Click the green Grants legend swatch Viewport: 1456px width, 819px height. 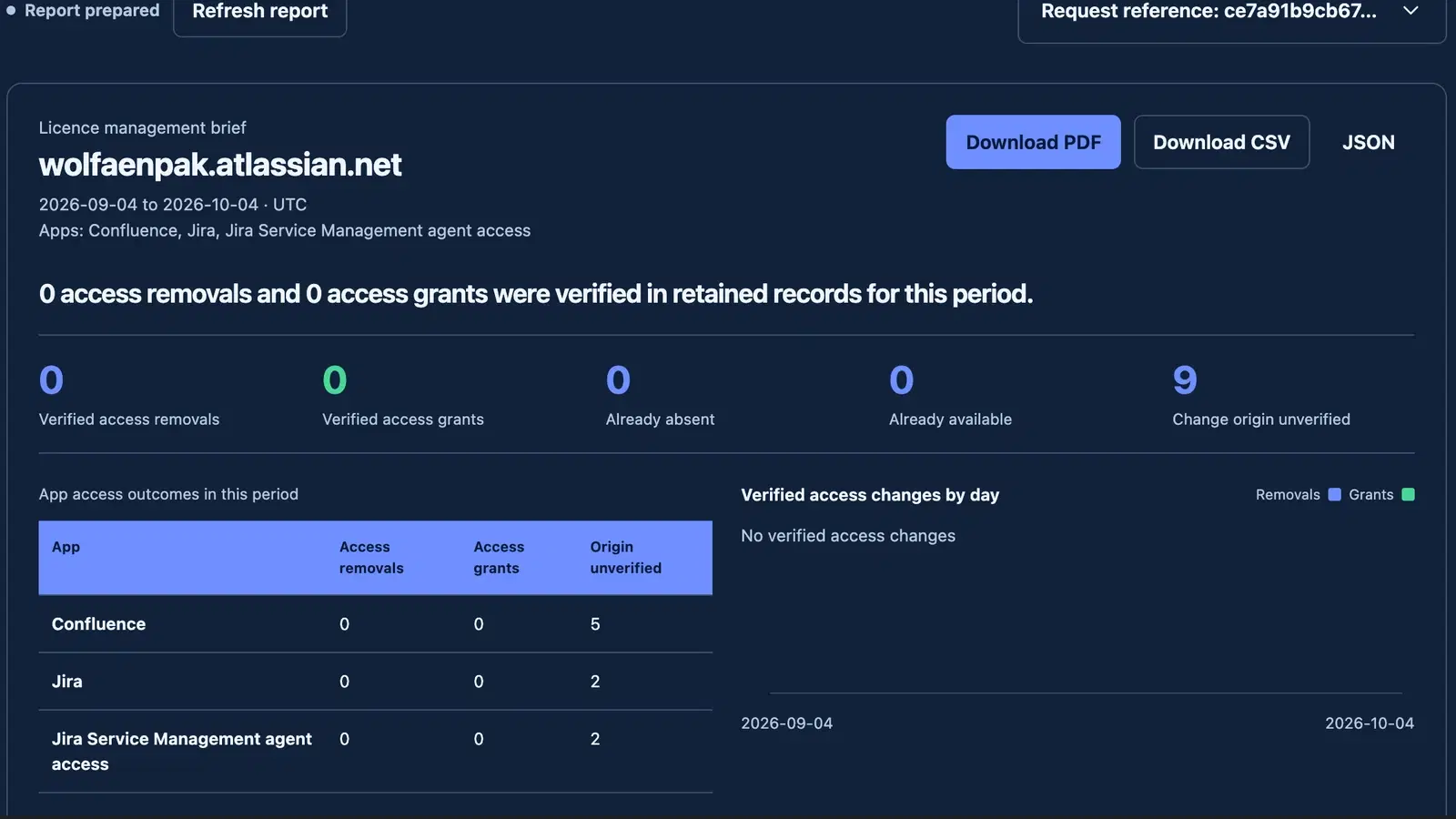[x=1408, y=495]
